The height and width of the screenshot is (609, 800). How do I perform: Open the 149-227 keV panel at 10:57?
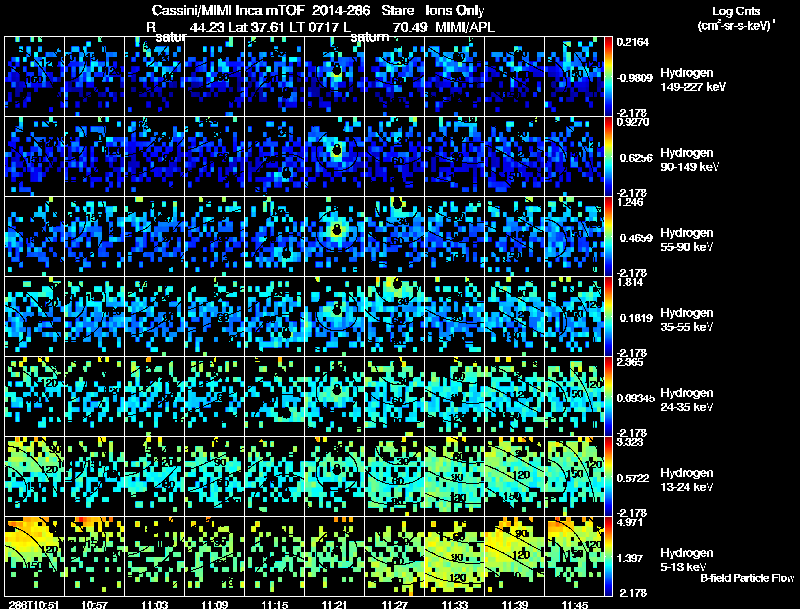(x=94, y=77)
